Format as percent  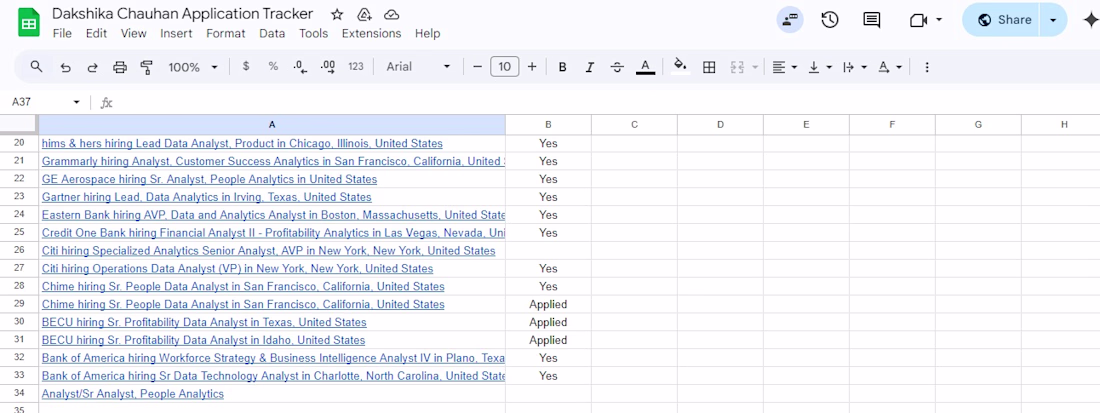pyautogui.click(x=273, y=67)
